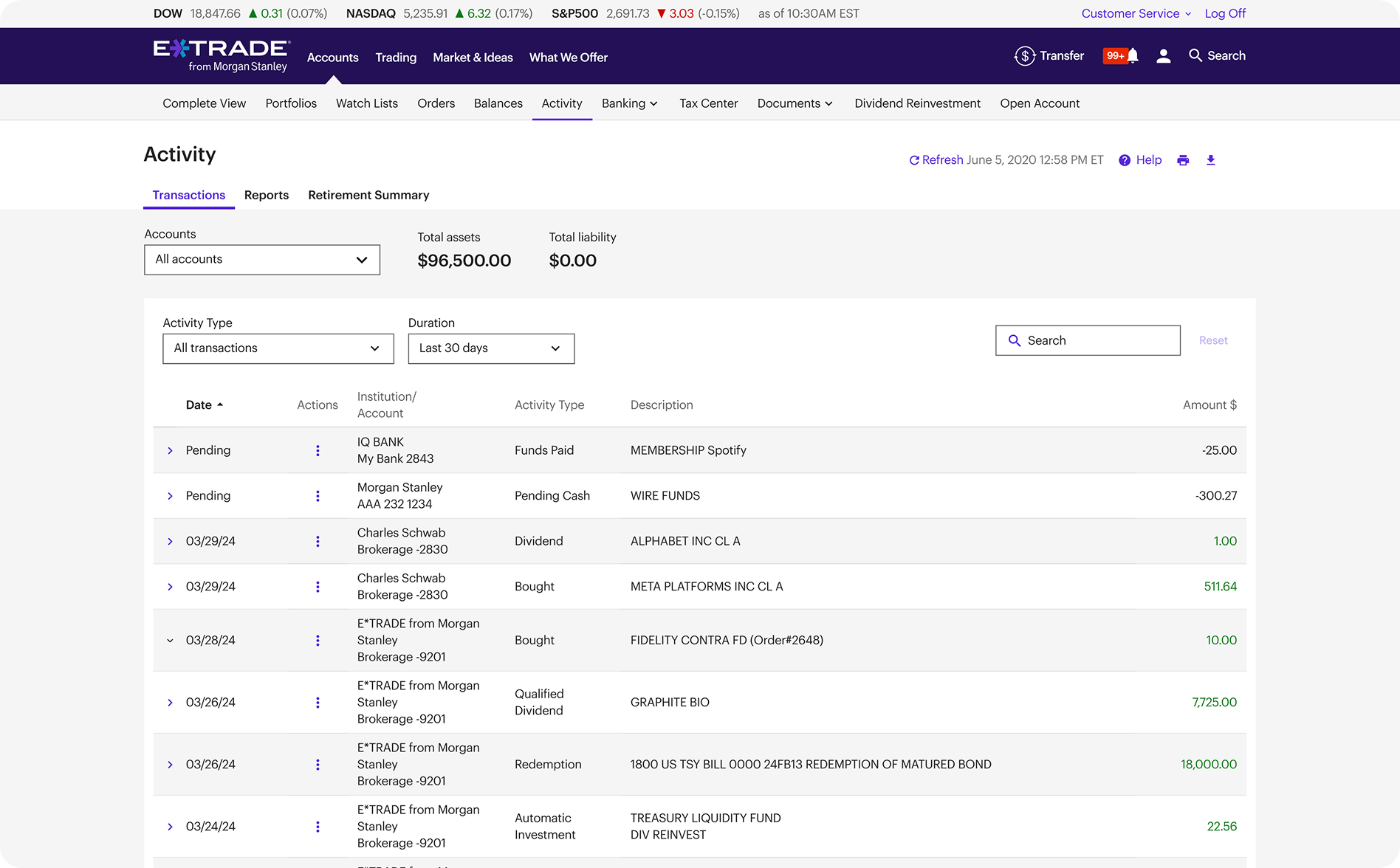Image resolution: width=1400 pixels, height=868 pixels.
Task: Switch to the Transactions tab
Action: pyautogui.click(x=189, y=195)
